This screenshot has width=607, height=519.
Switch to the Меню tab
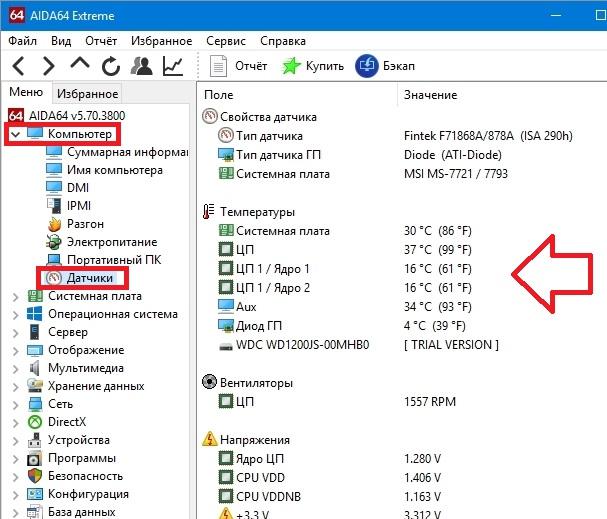[26, 92]
